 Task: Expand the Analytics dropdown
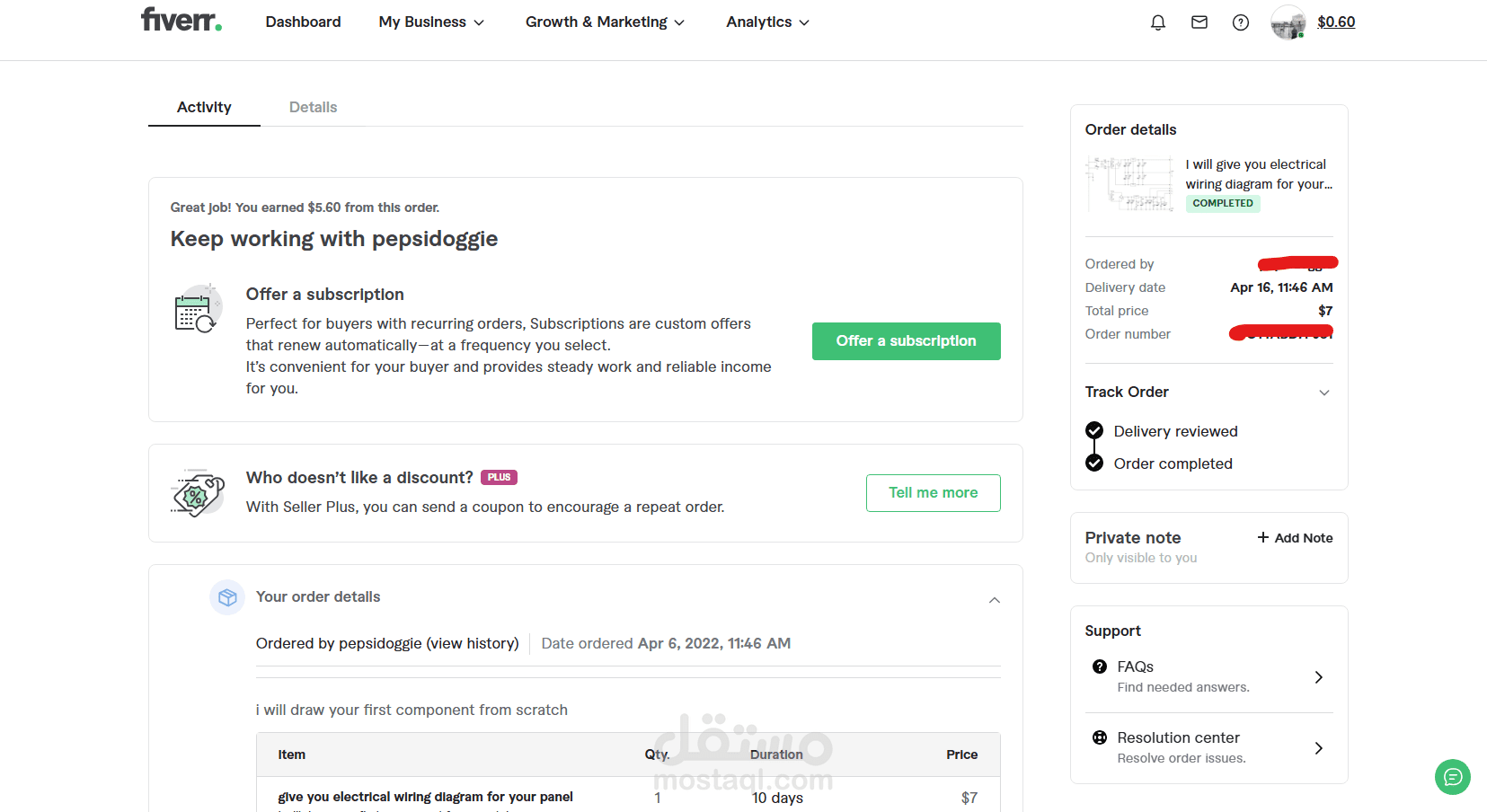pyautogui.click(x=767, y=22)
